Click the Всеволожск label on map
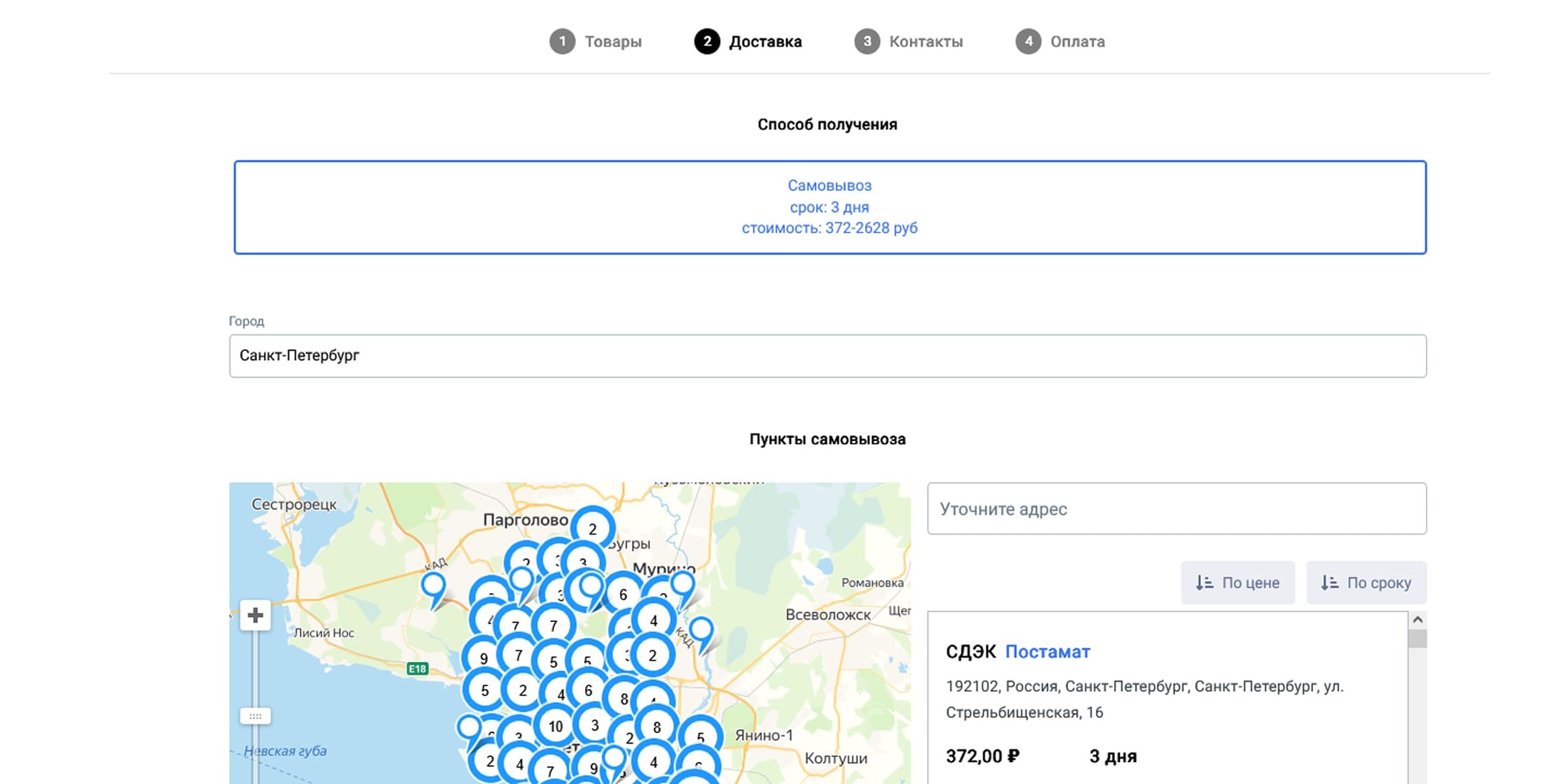Screen dimensions: 1568x784 click(828, 615)
